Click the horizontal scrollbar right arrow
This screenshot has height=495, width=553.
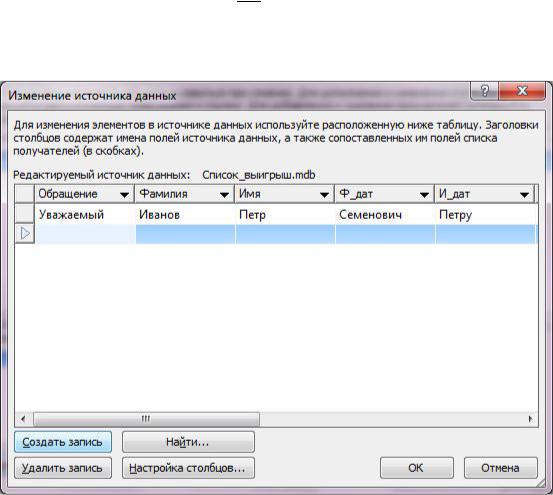click(x=530, y=419)
